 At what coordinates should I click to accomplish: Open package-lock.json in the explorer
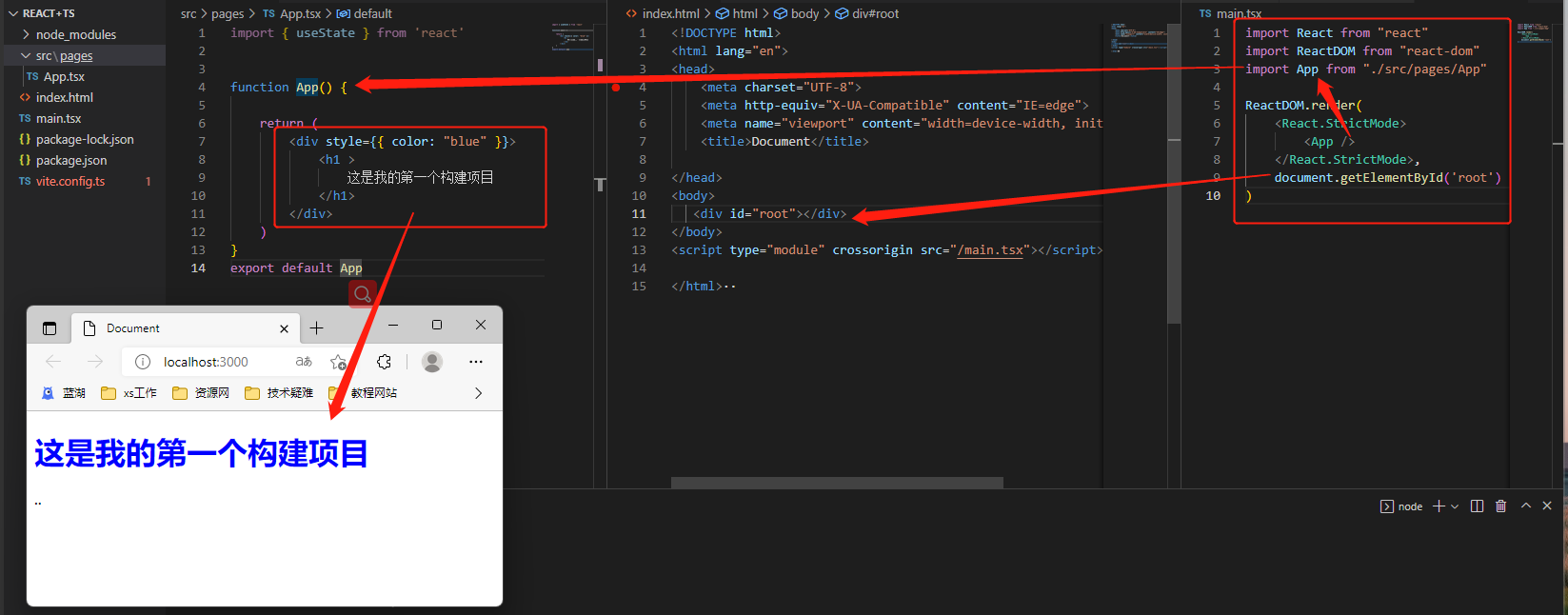tap(85, 139)
